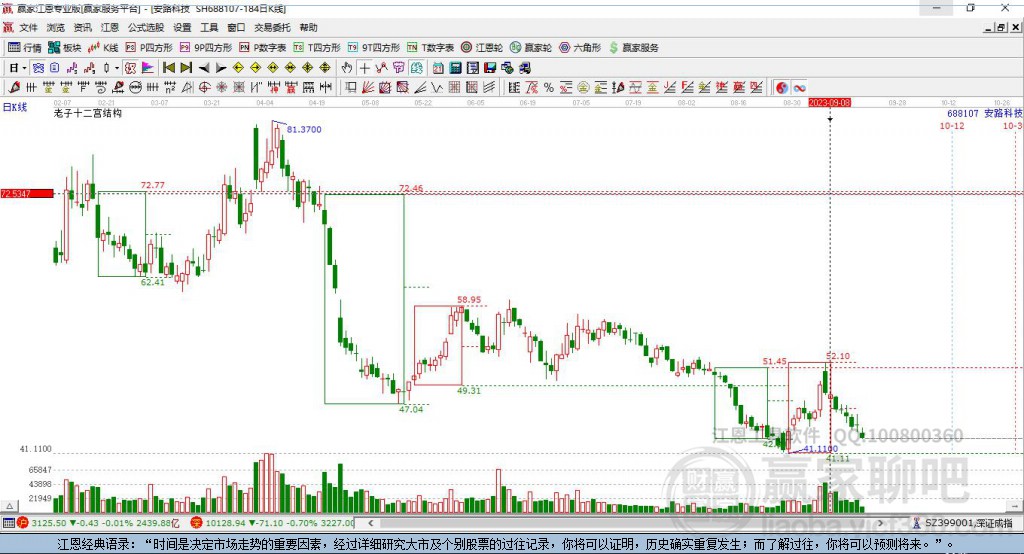This screenshot has height=554, width=1024.
Task: Click the 81.3700 peak price label
Action: (304, 129)
